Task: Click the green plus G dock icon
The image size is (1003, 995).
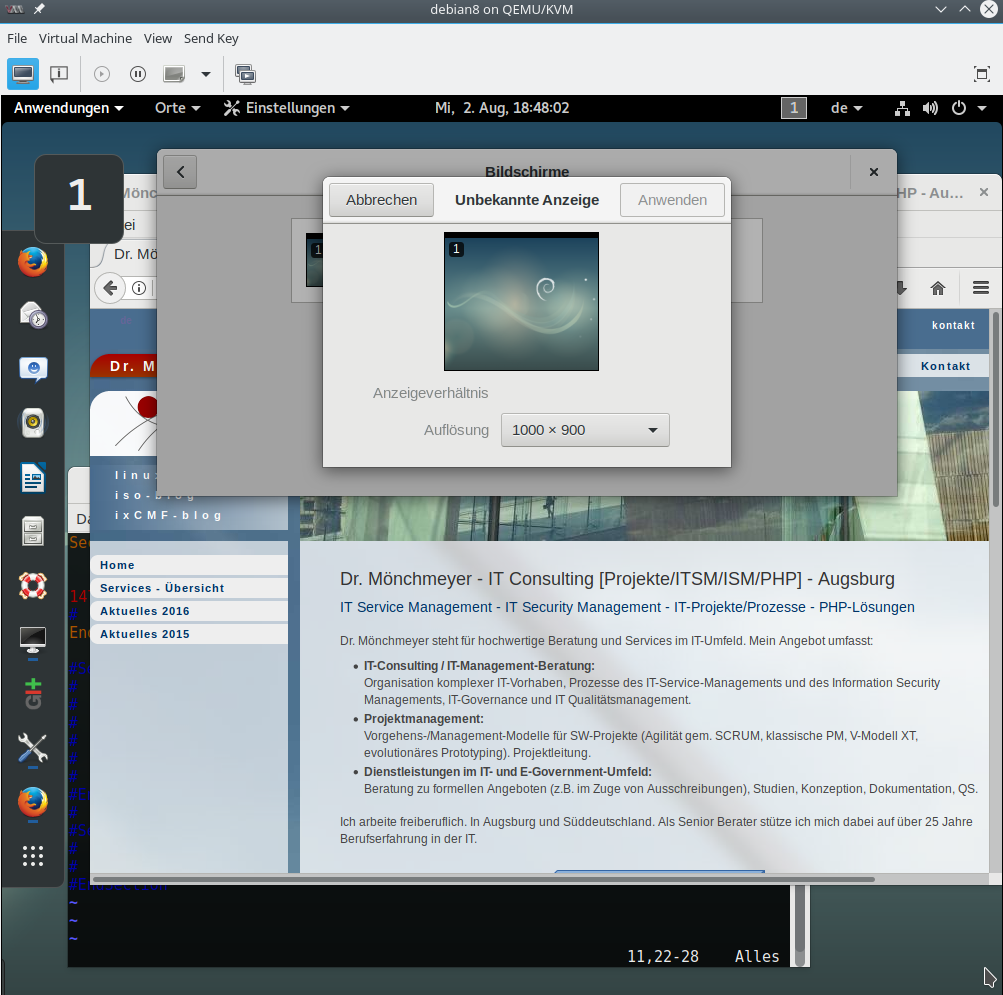Action: pos(33,694)
